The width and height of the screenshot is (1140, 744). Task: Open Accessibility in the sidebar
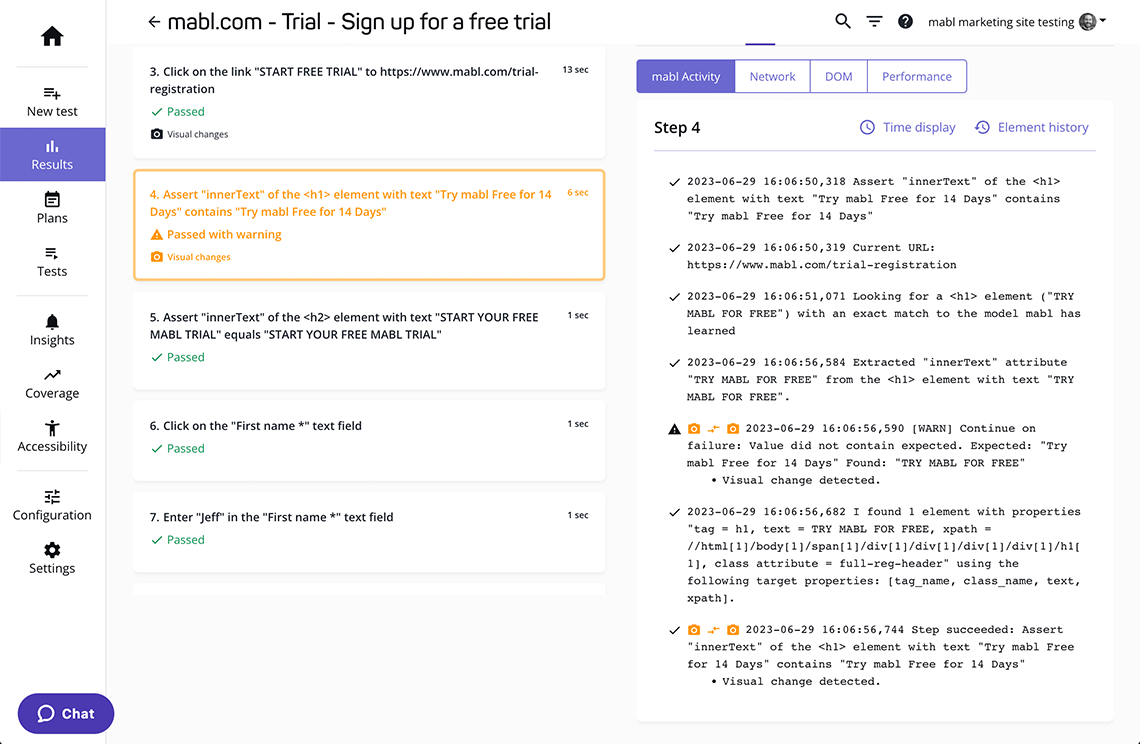click(52, 436)
